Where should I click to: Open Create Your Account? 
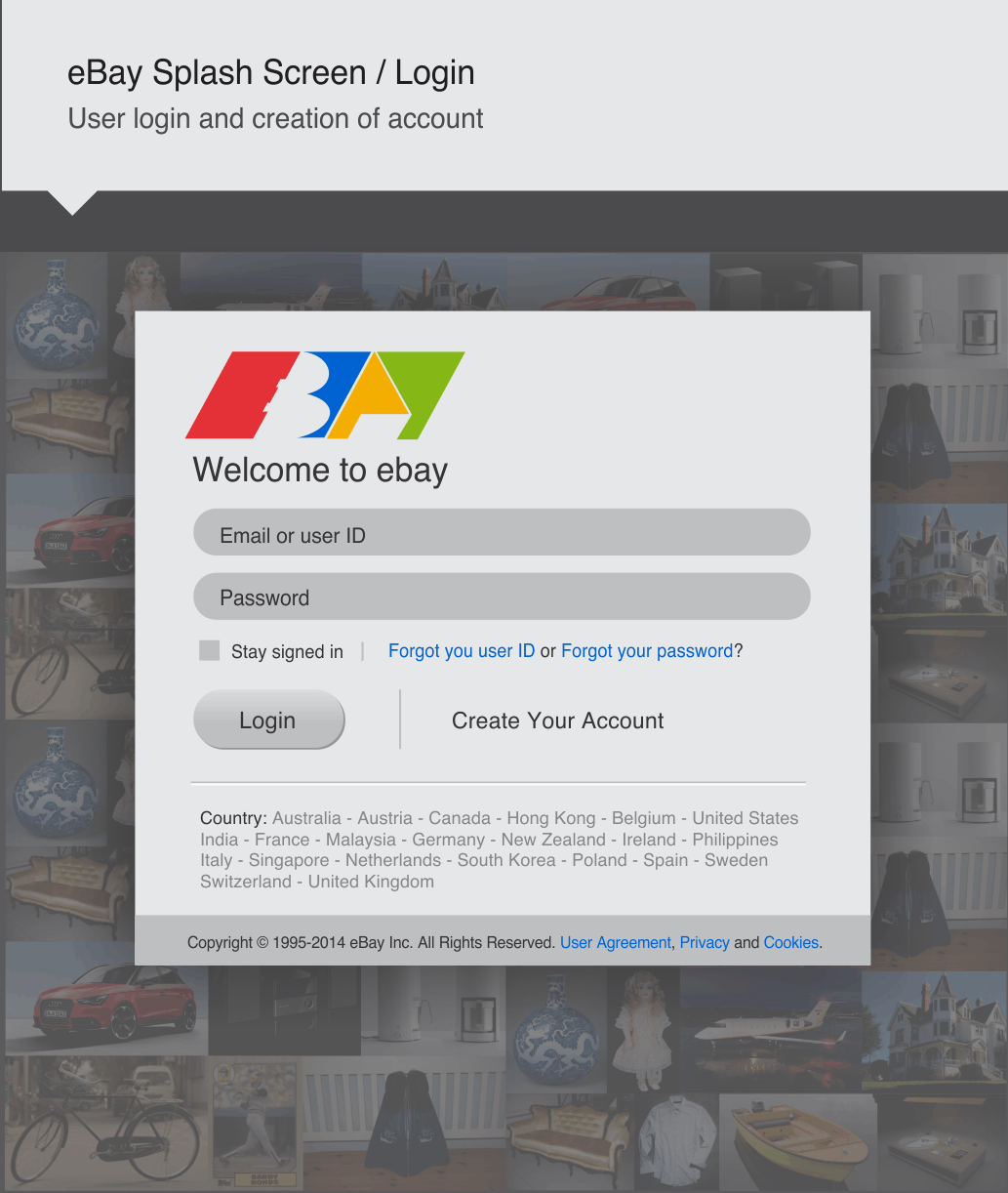coord(557,720)
